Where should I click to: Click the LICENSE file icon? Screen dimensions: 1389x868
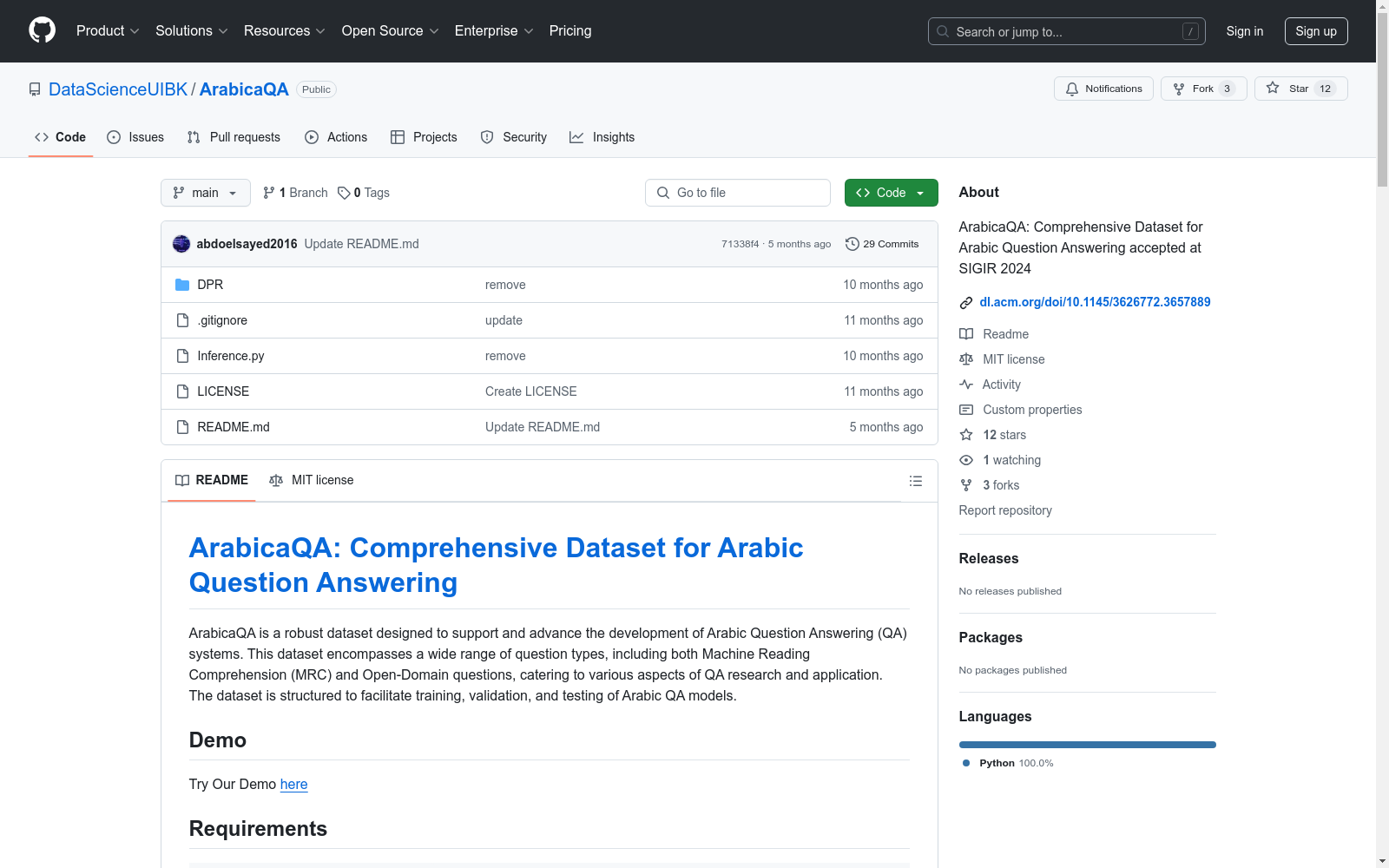pos(182,391)
